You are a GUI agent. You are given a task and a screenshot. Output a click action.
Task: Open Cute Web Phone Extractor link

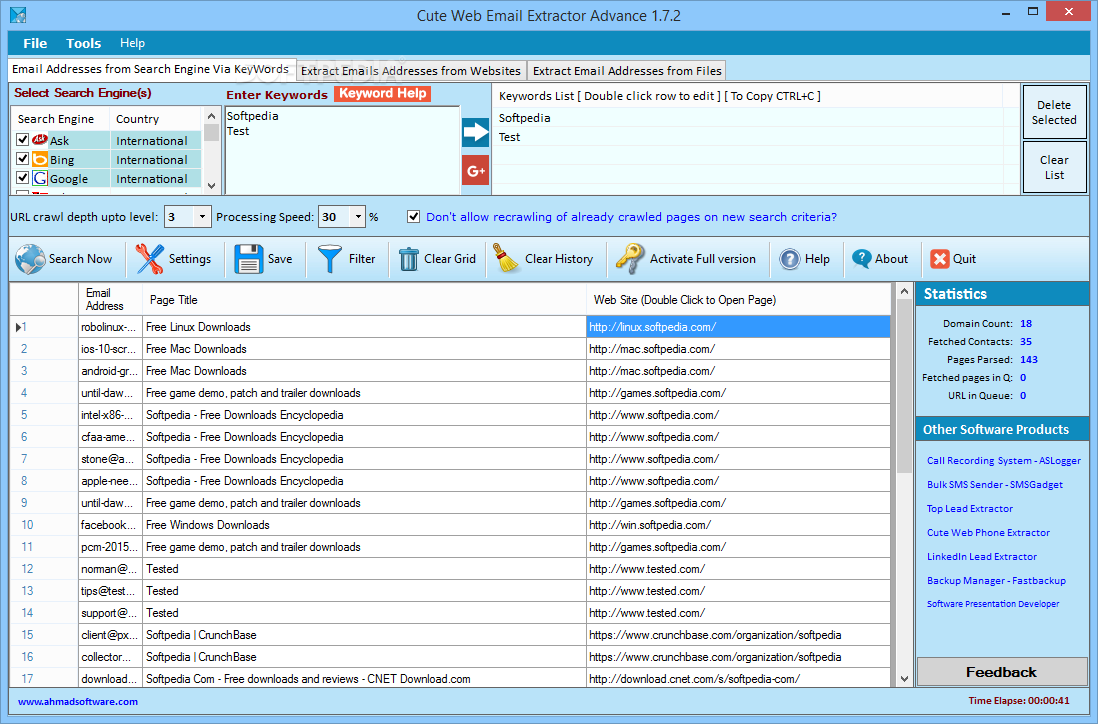[x=988, y=532]
